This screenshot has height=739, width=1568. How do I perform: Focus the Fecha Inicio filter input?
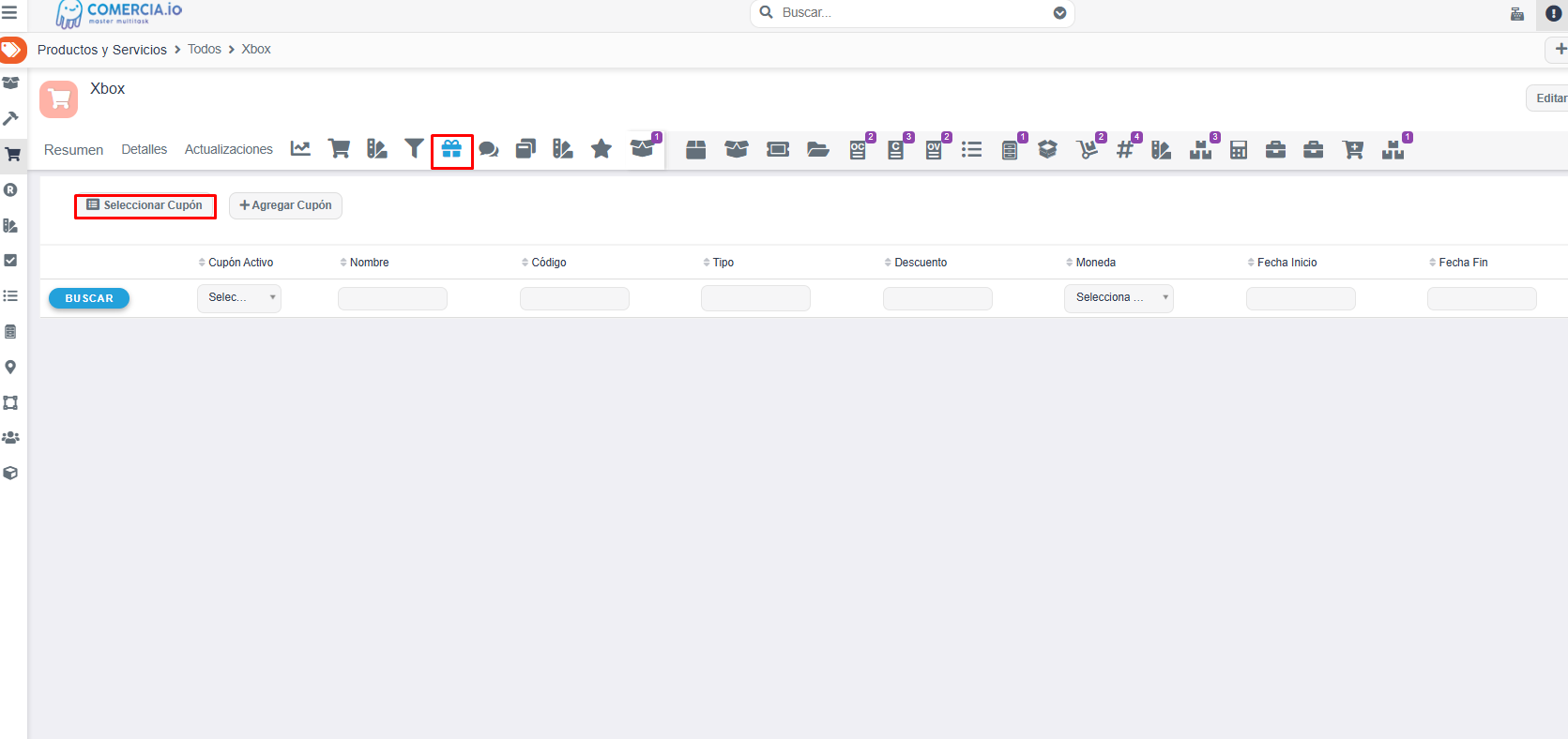pos(1301,298)
